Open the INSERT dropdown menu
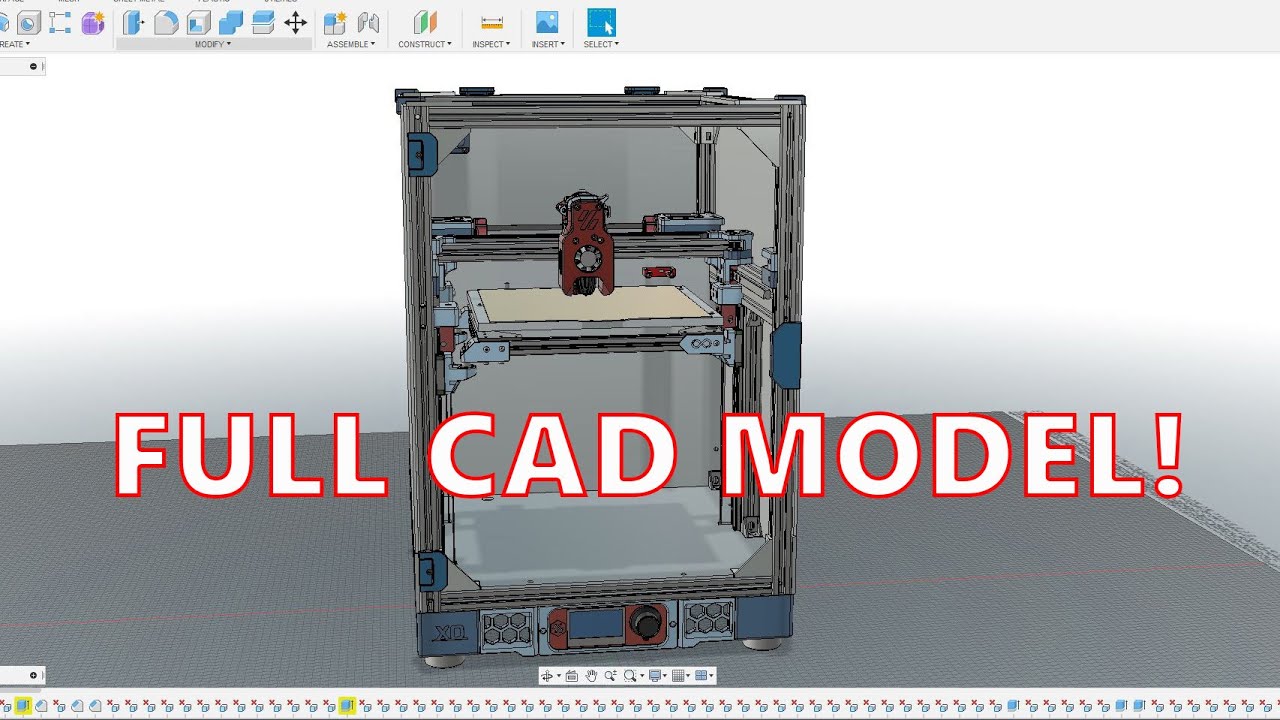Screen dimensions: 1280x720 [548, 44]
